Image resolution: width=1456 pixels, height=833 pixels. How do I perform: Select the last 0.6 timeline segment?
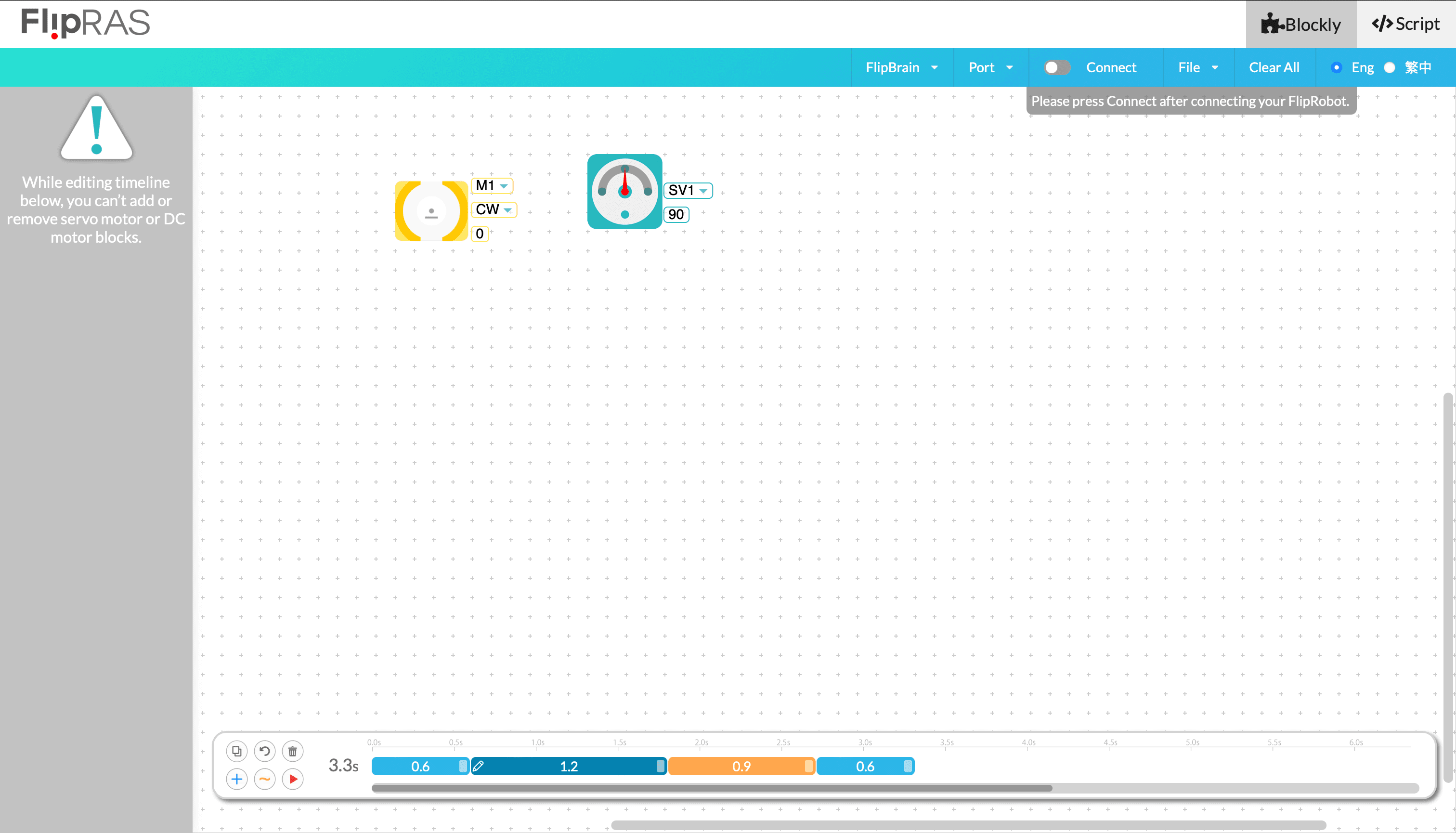866,766
